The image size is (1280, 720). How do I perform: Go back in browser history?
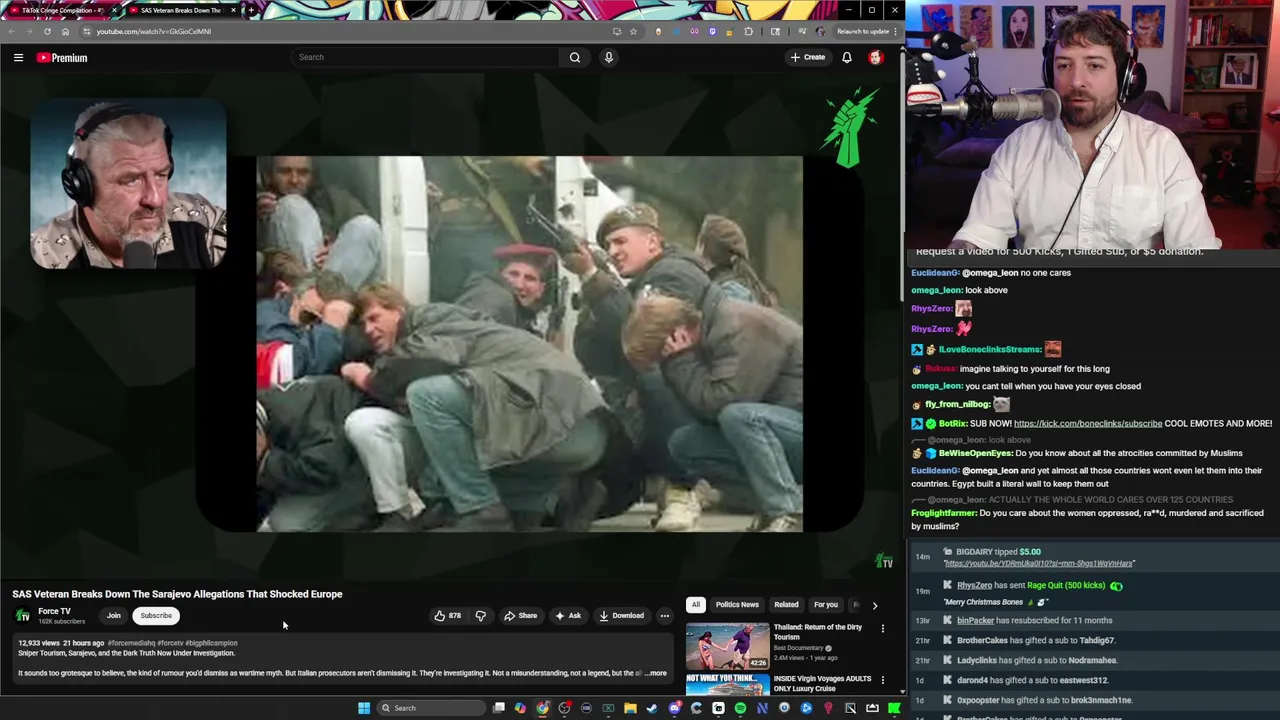(x=11, y=31)
